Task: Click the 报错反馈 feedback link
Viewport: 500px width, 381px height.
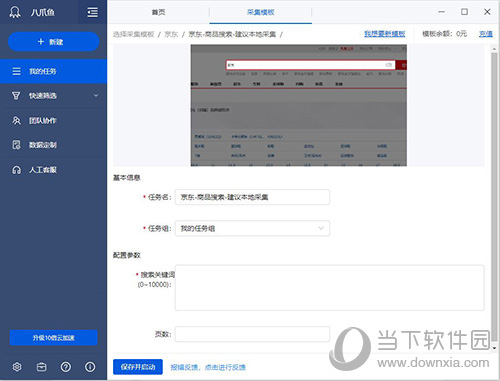Action: (x=208, y=367)
